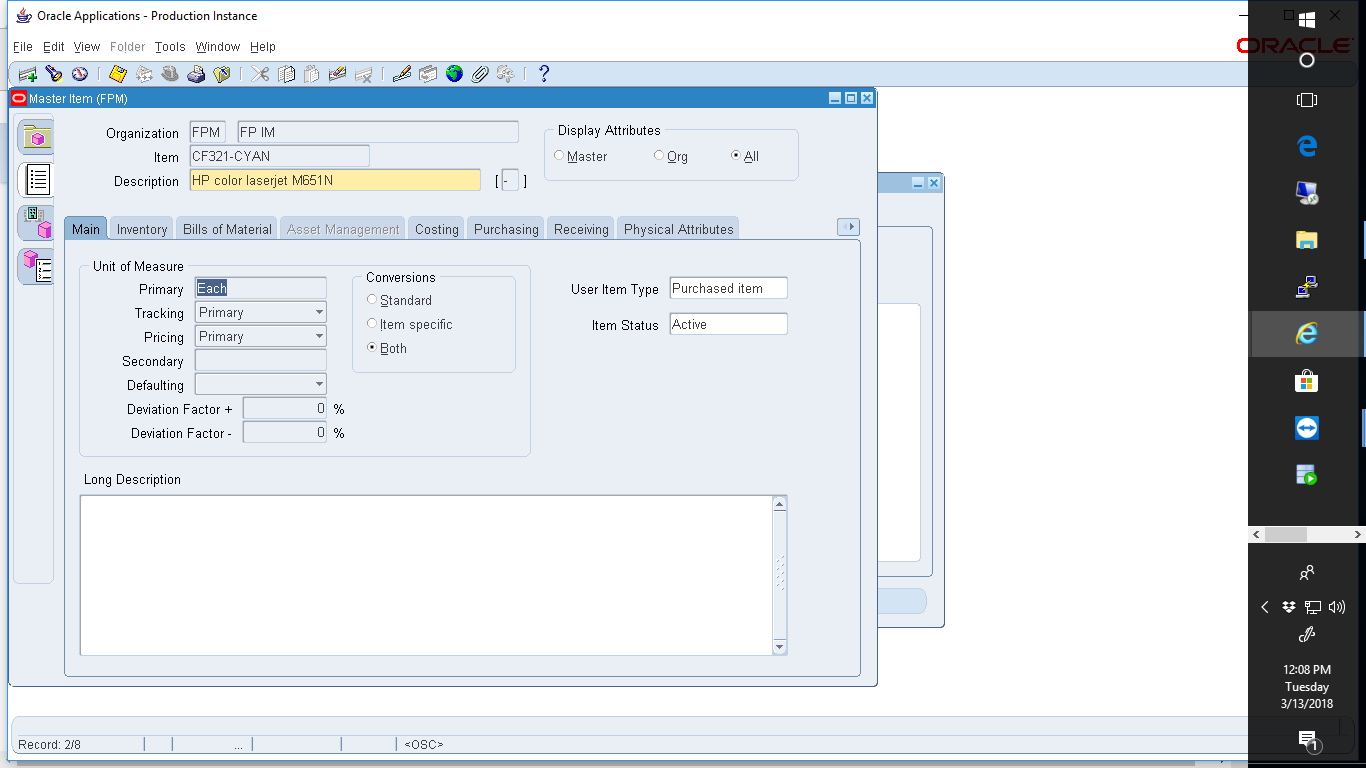Viewport: 1366px width, 768px height.
Task: Select the Standard conversions radio button
Action: pyautogui.click(x=371, y=300)
